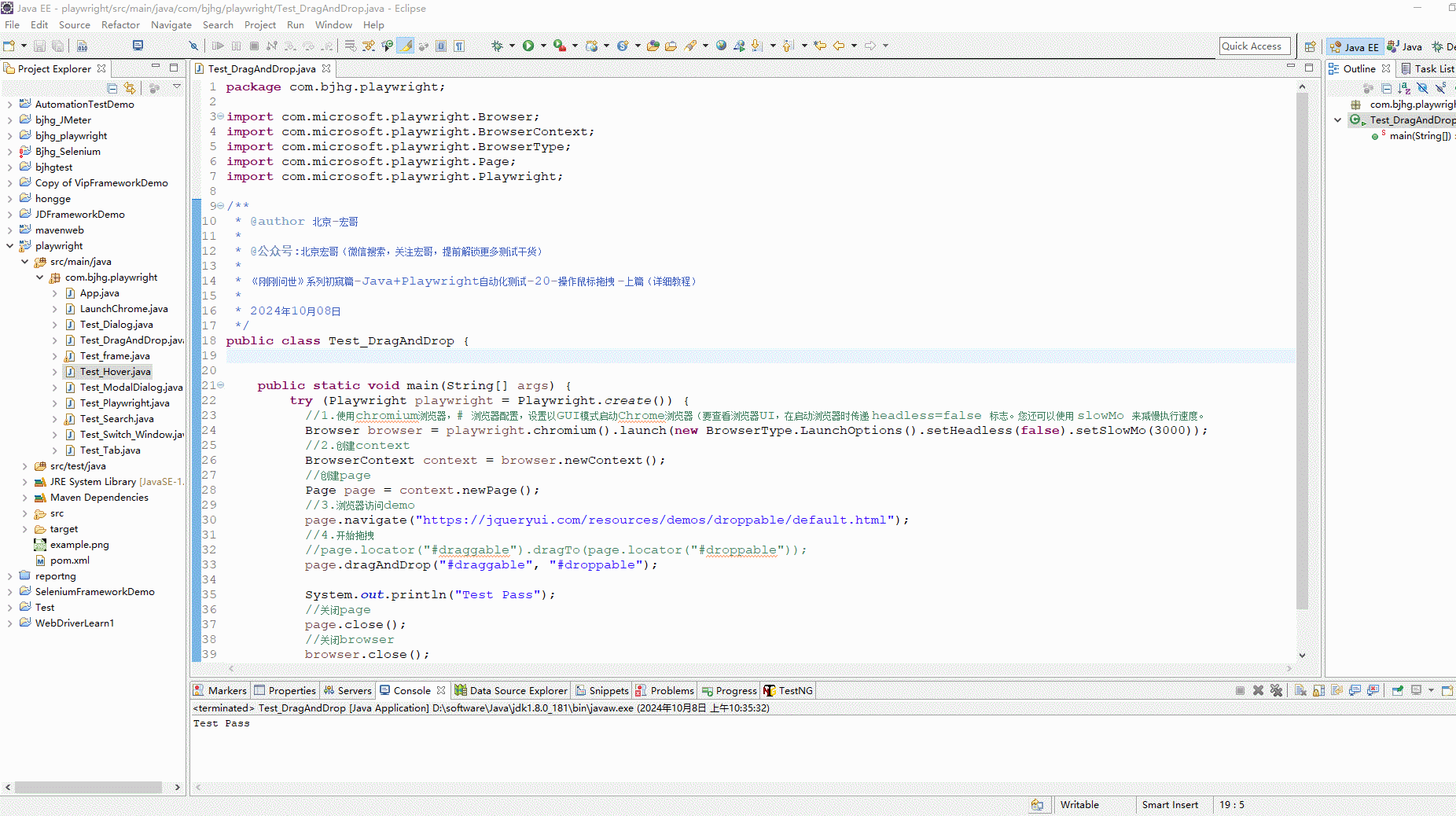Open Test_Hover.java in Project Explorer
The height and width of the screenshot is (816, 1456).
(x=115, y=372)
